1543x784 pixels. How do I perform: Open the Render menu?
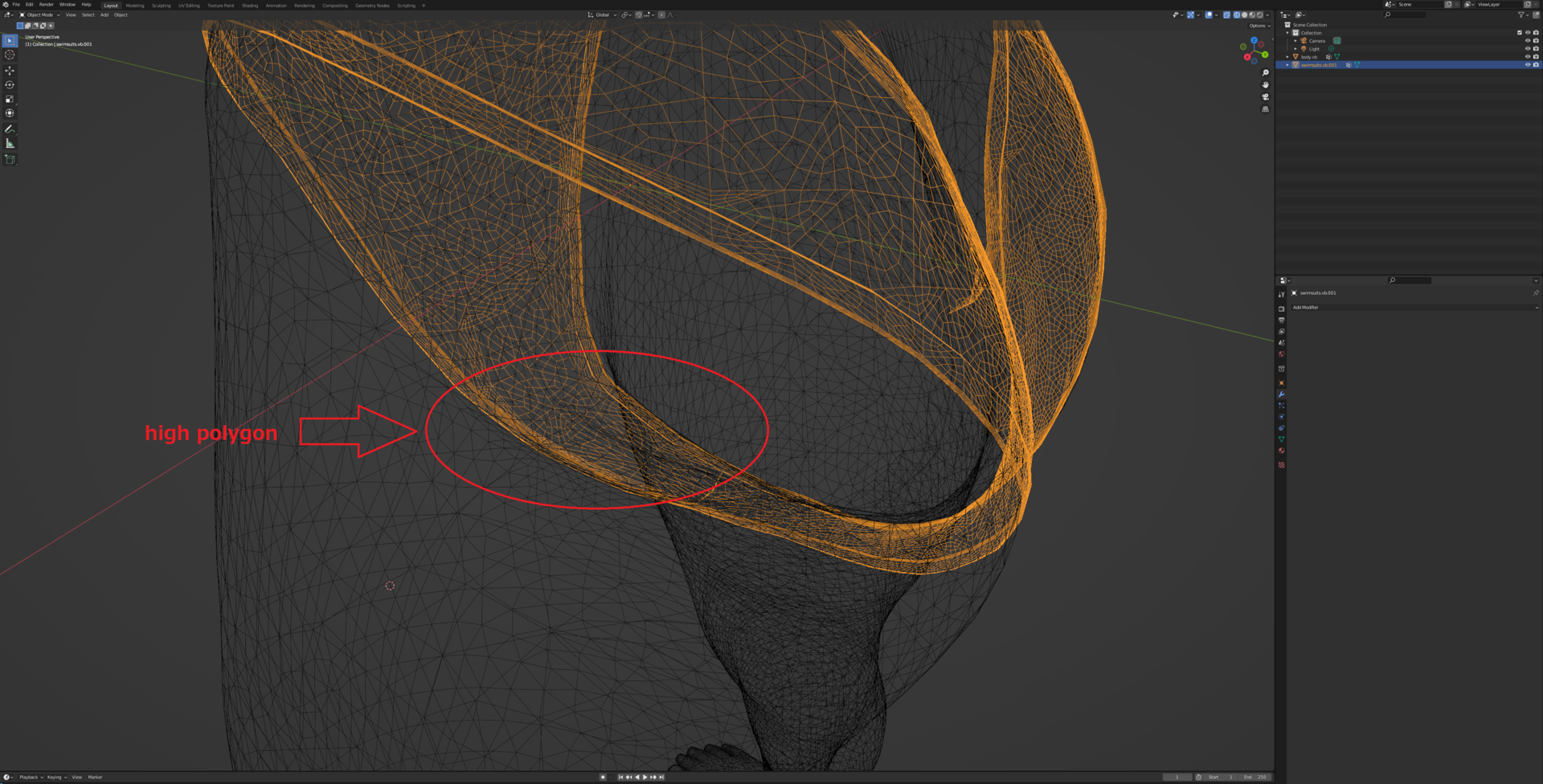click(47, 5)
